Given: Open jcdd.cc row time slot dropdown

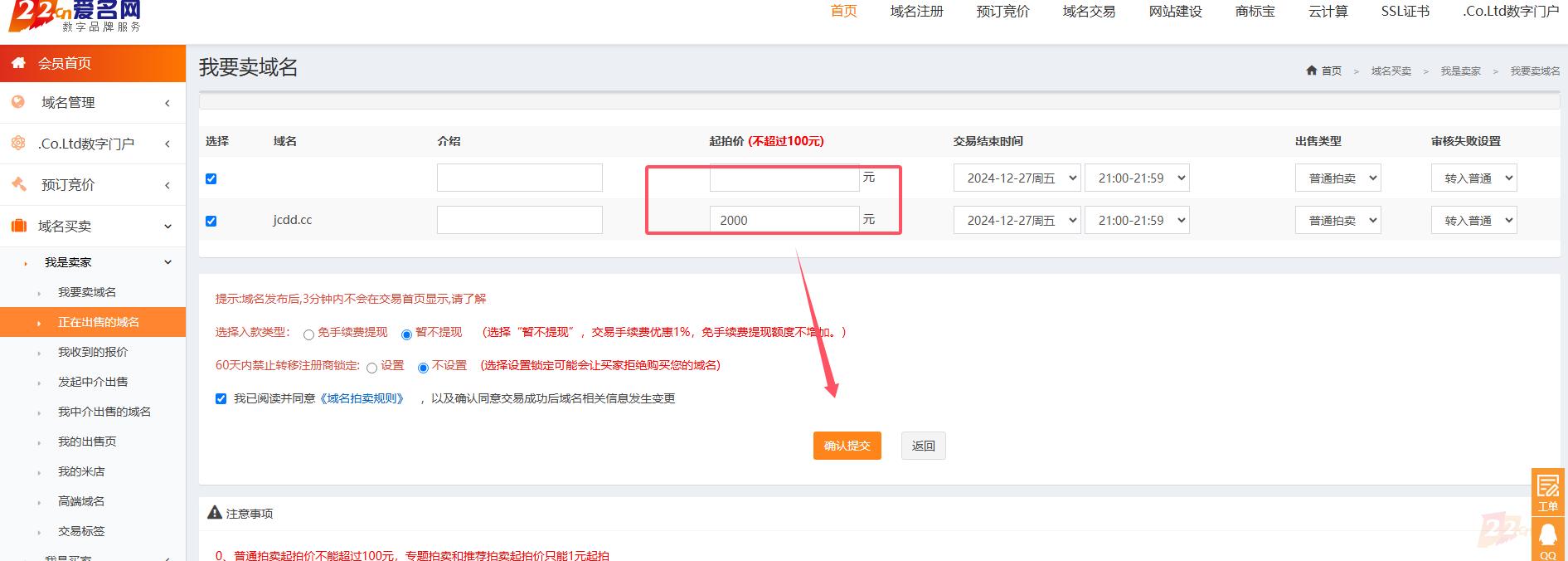Looking at the screenshot, I should tap(1137, 220).
